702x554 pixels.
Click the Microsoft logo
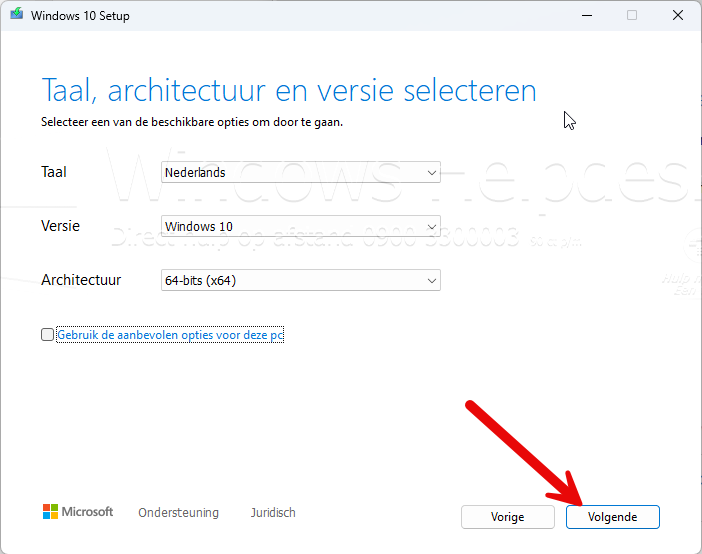click(x=78, y=511)
